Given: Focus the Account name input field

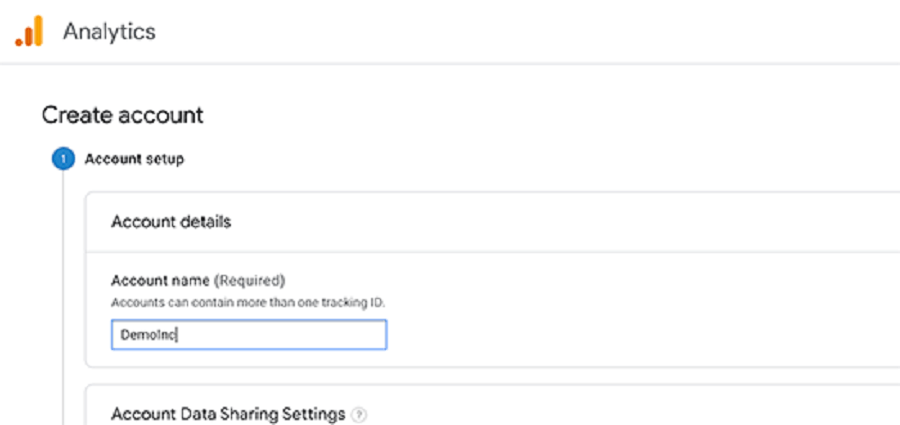Looking at the screenshot, I should point(249,335).
